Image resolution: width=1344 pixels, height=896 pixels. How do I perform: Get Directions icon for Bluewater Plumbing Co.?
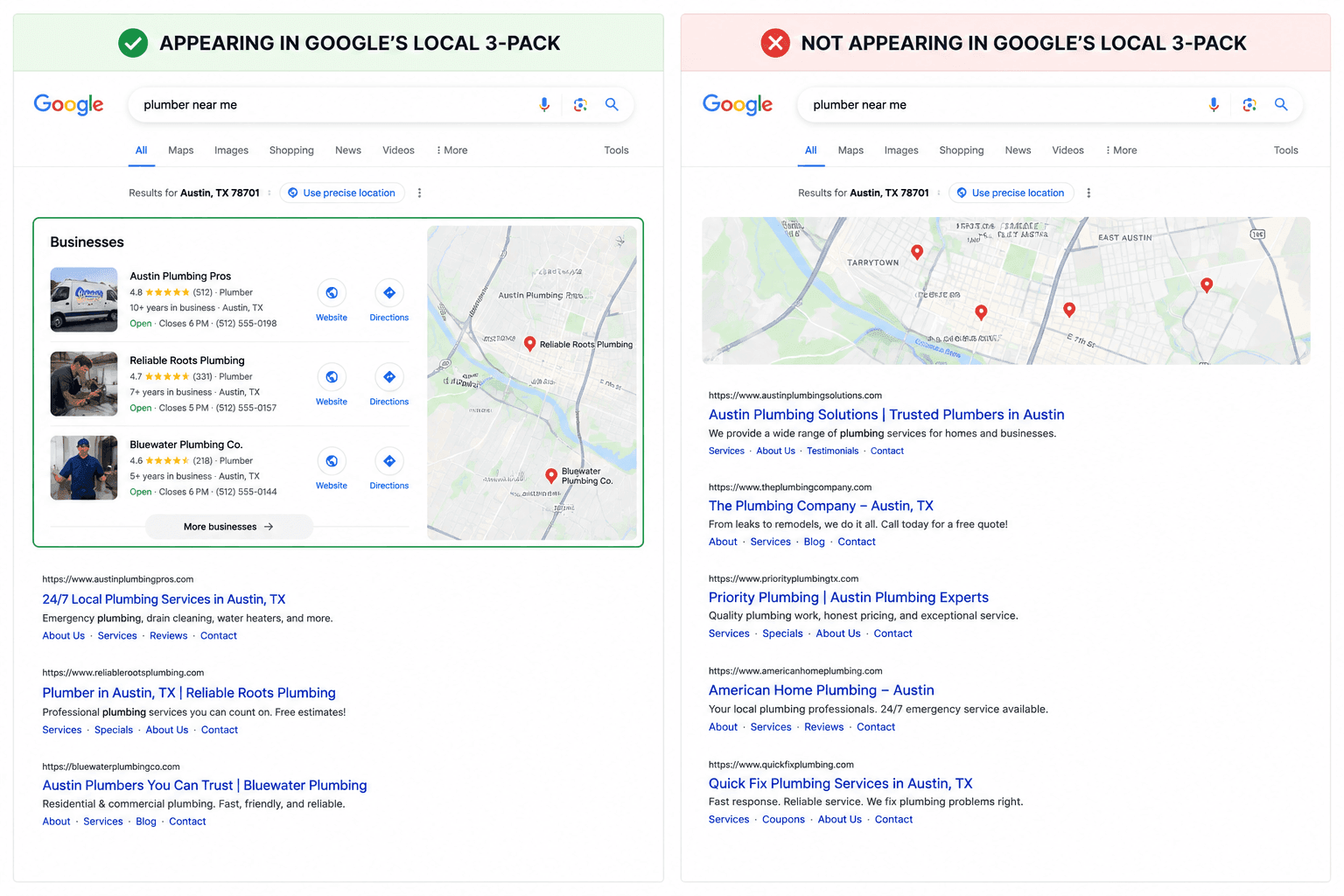[x=389, y=461]
